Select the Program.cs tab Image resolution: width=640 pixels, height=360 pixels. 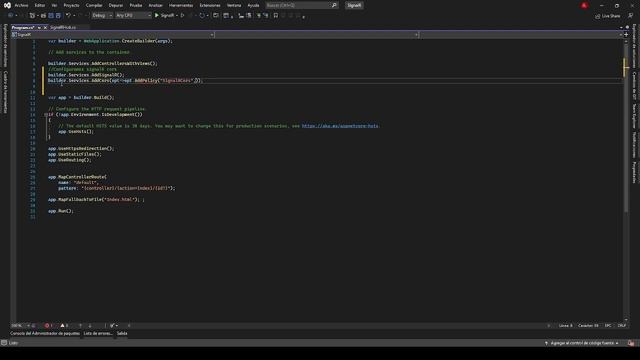tap(23, 27)
